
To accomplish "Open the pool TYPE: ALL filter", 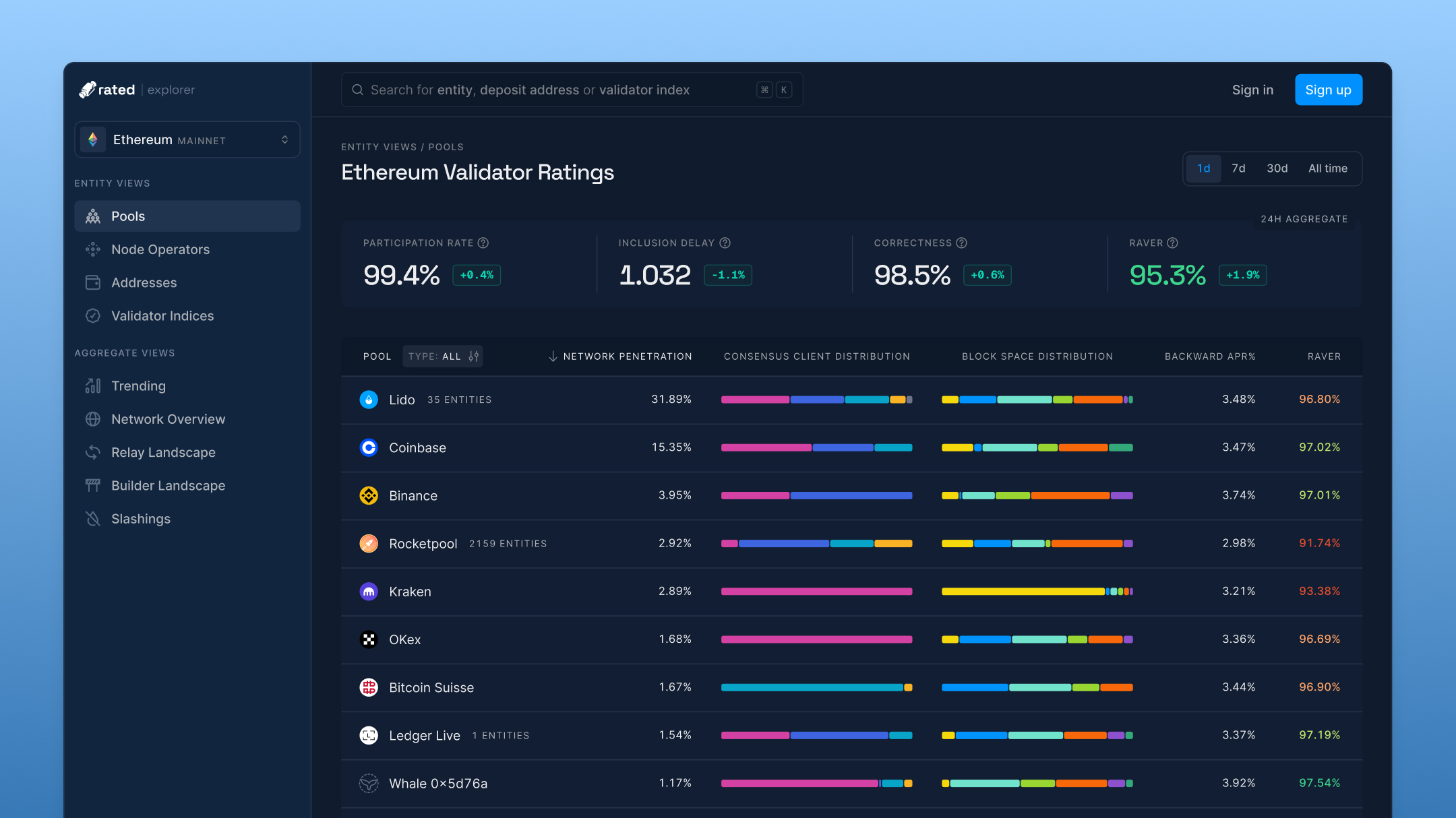I will click(443, 356).
